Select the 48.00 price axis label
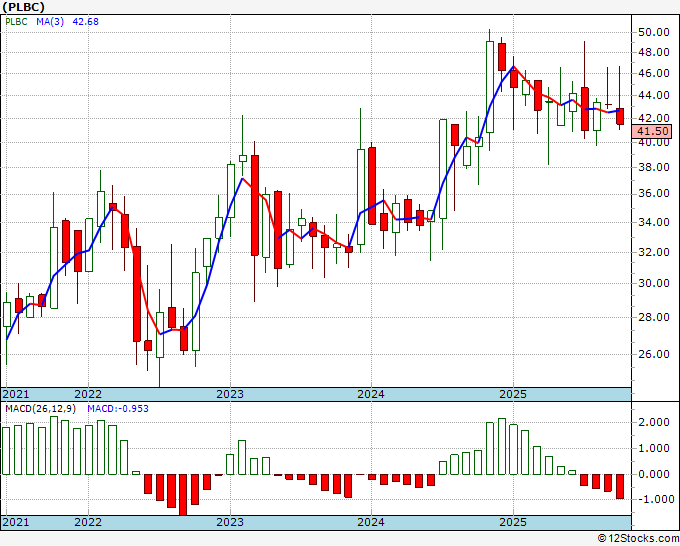 [653, 52]
